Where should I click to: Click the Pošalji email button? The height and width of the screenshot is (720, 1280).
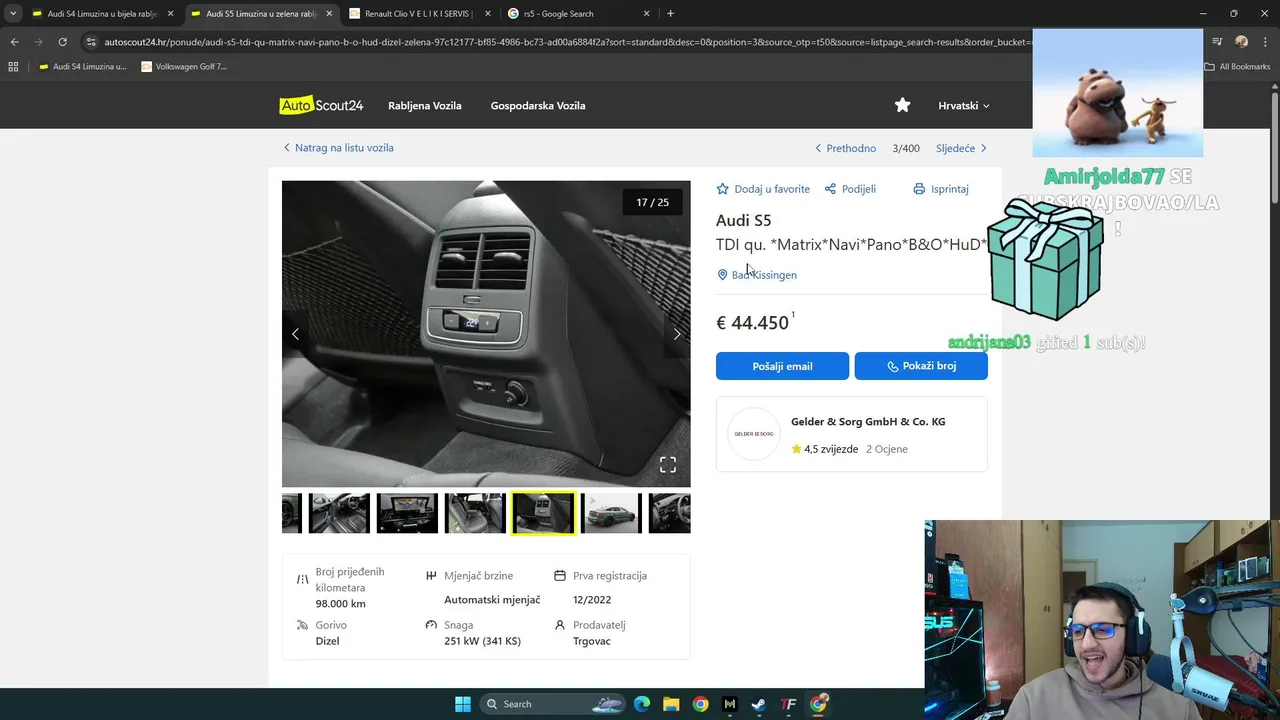(x=782, y=366)
